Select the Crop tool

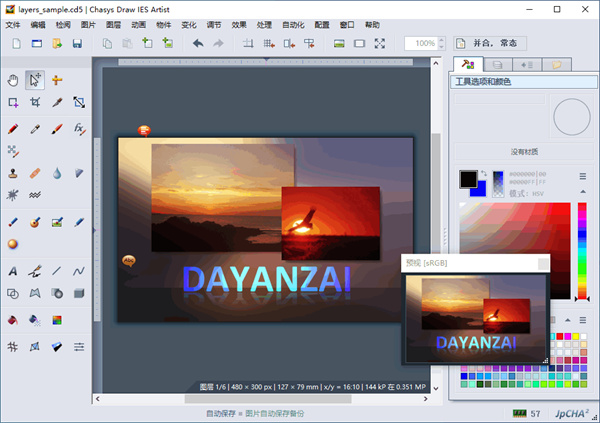[35, 103]
